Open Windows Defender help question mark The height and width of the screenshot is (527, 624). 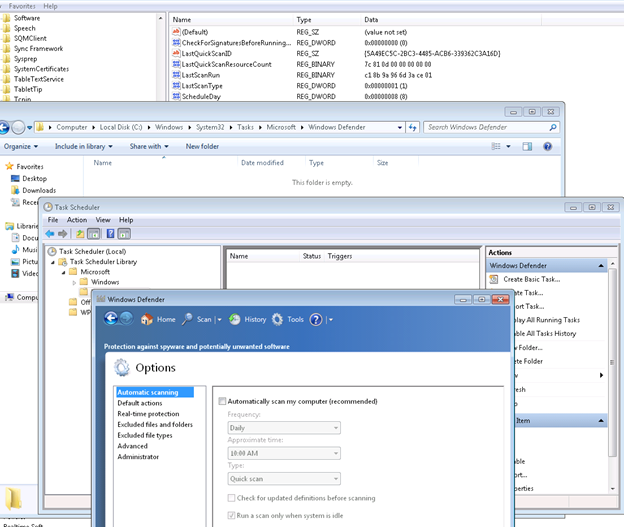coord(316,319)
